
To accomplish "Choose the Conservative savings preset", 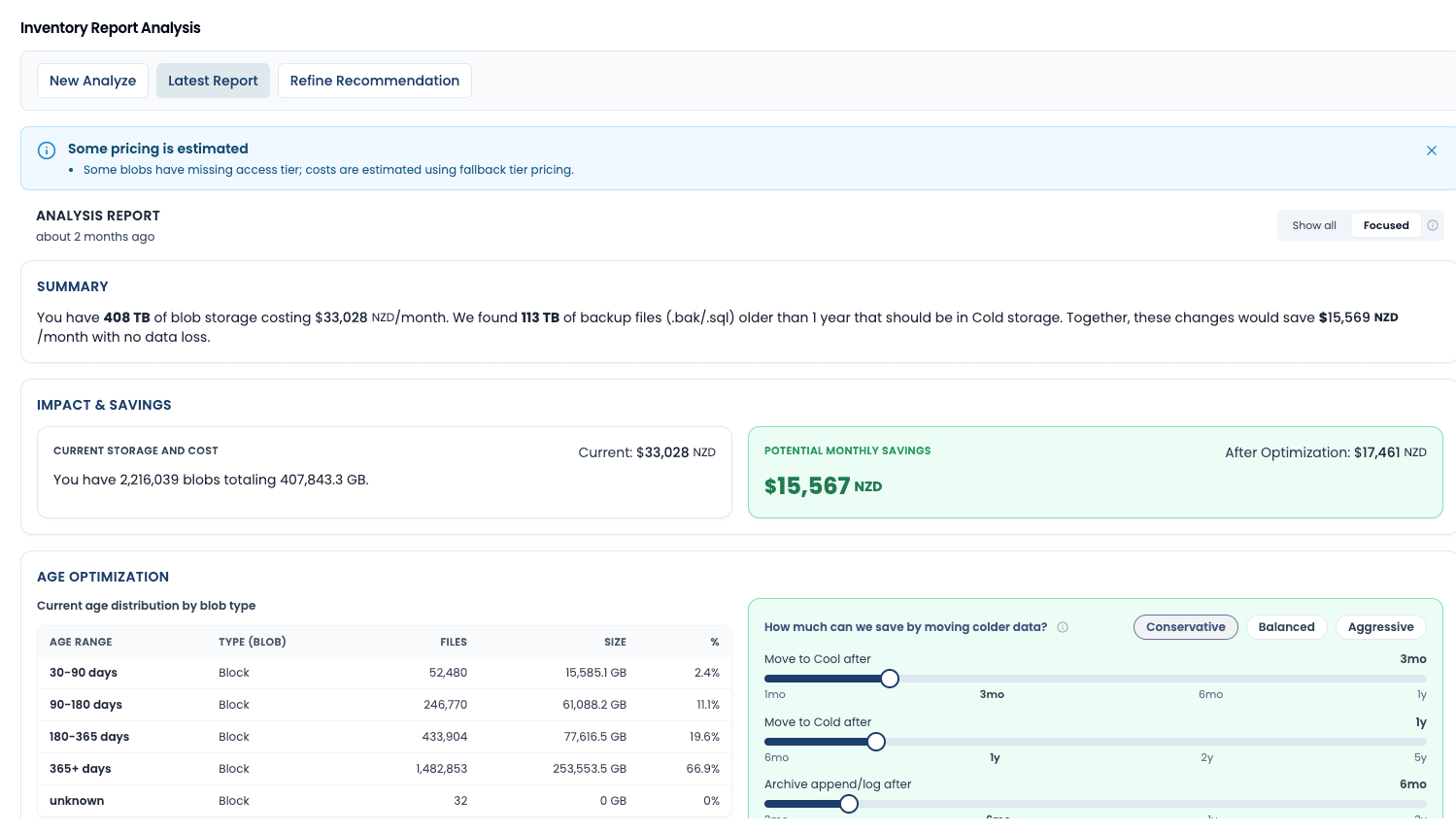I will pyautogui.click(x=1185, y=627).
